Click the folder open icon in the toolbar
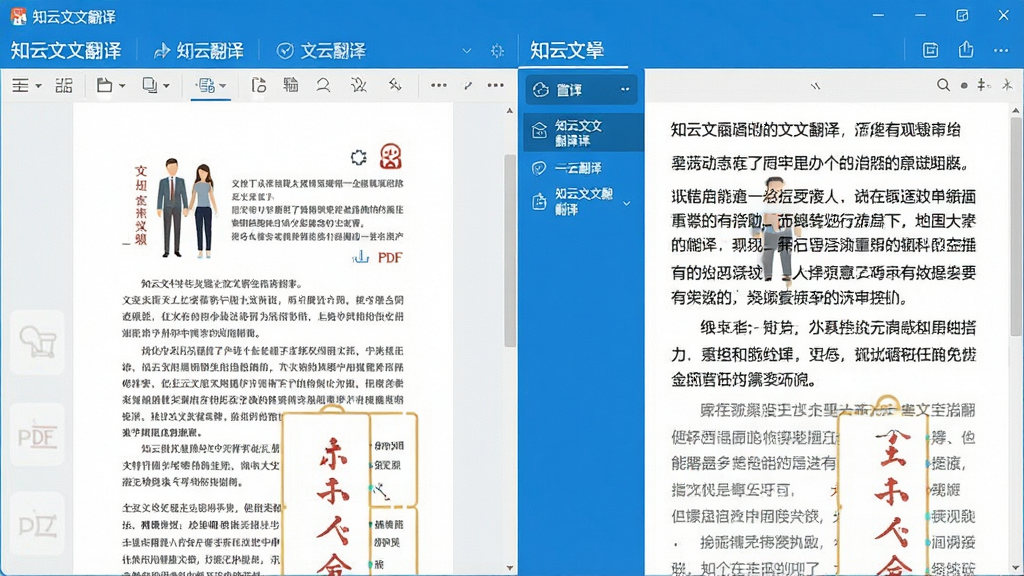The width and height of the screenshot is (1024, 576). tap(104, 86)
